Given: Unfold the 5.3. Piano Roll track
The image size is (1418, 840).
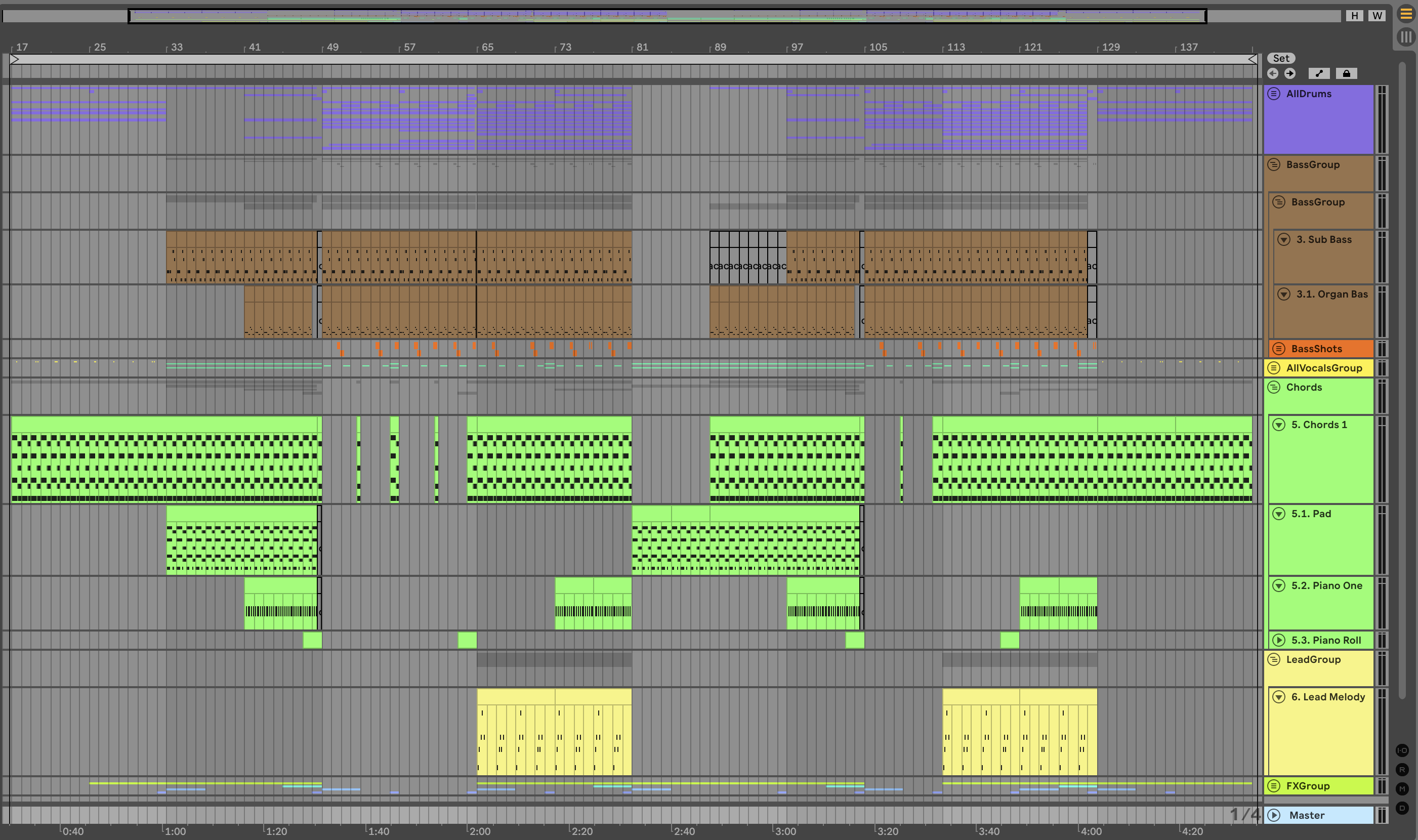Looking at the screenshot, I should 1279,640.
